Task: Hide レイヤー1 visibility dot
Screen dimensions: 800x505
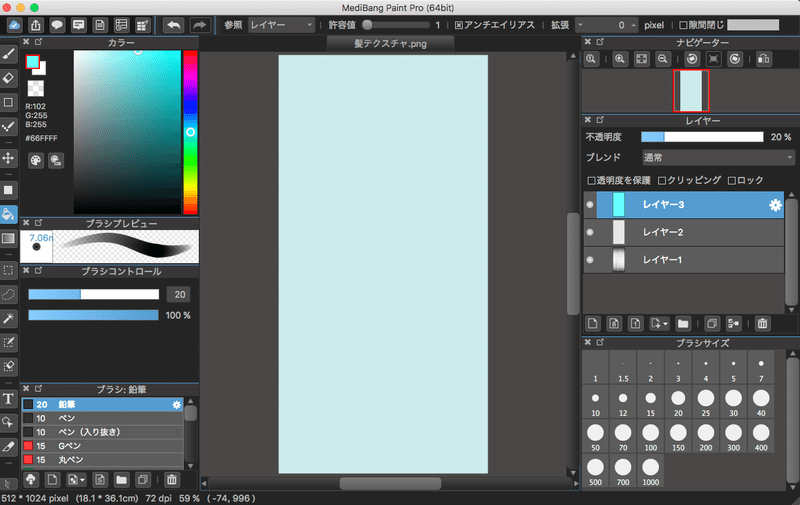Action: [x=590, y=260]
